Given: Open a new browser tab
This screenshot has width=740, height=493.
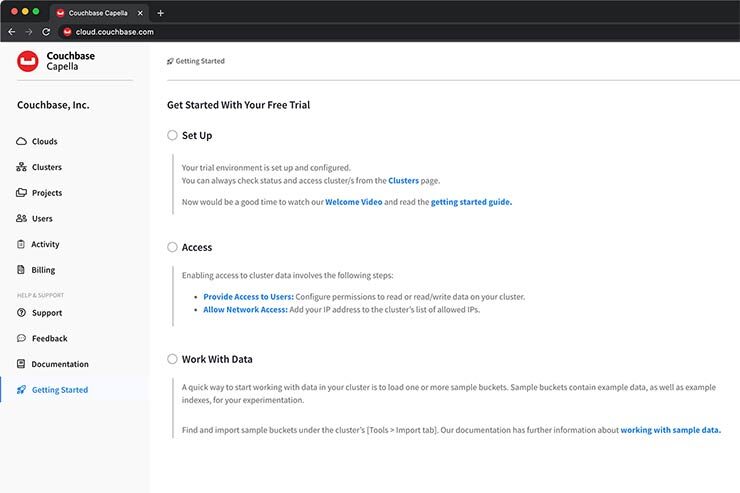Looking at the screenshot, I should coord(160,13).
